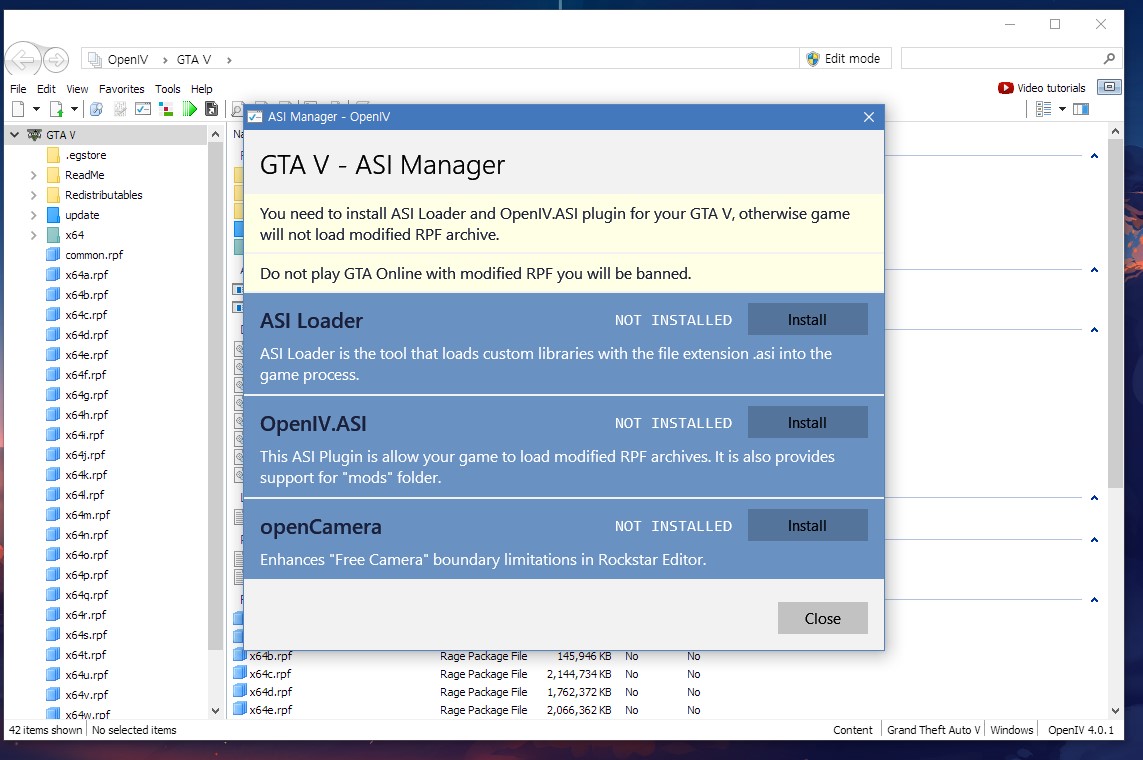Click the New file toolbar icon
Screen dimensions: 1143x760
tap(19, 109)
